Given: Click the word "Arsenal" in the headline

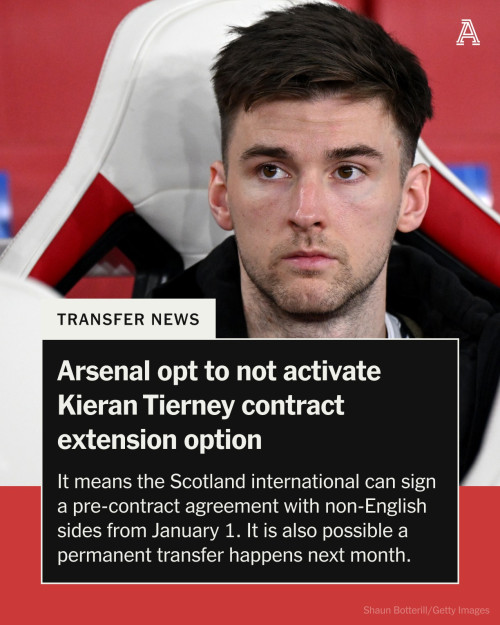Looking at the screenshot, I should tap(103, 371).
